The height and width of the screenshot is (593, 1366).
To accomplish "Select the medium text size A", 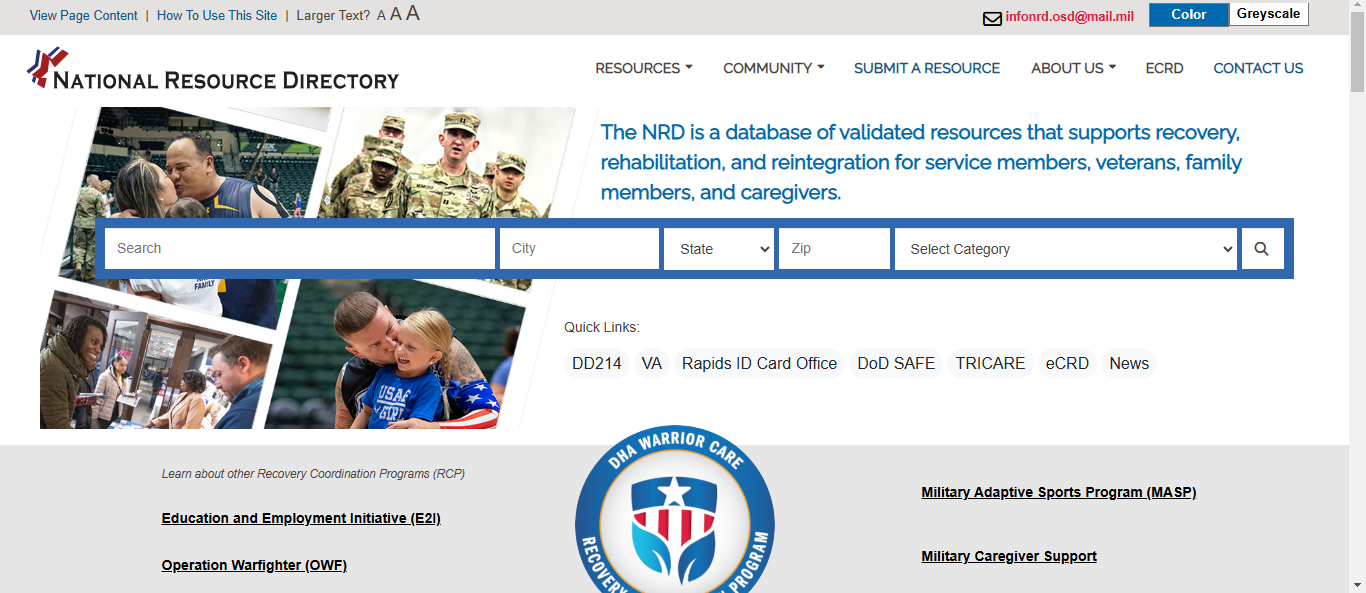I will pyautogui.click(x=395, y=15).
